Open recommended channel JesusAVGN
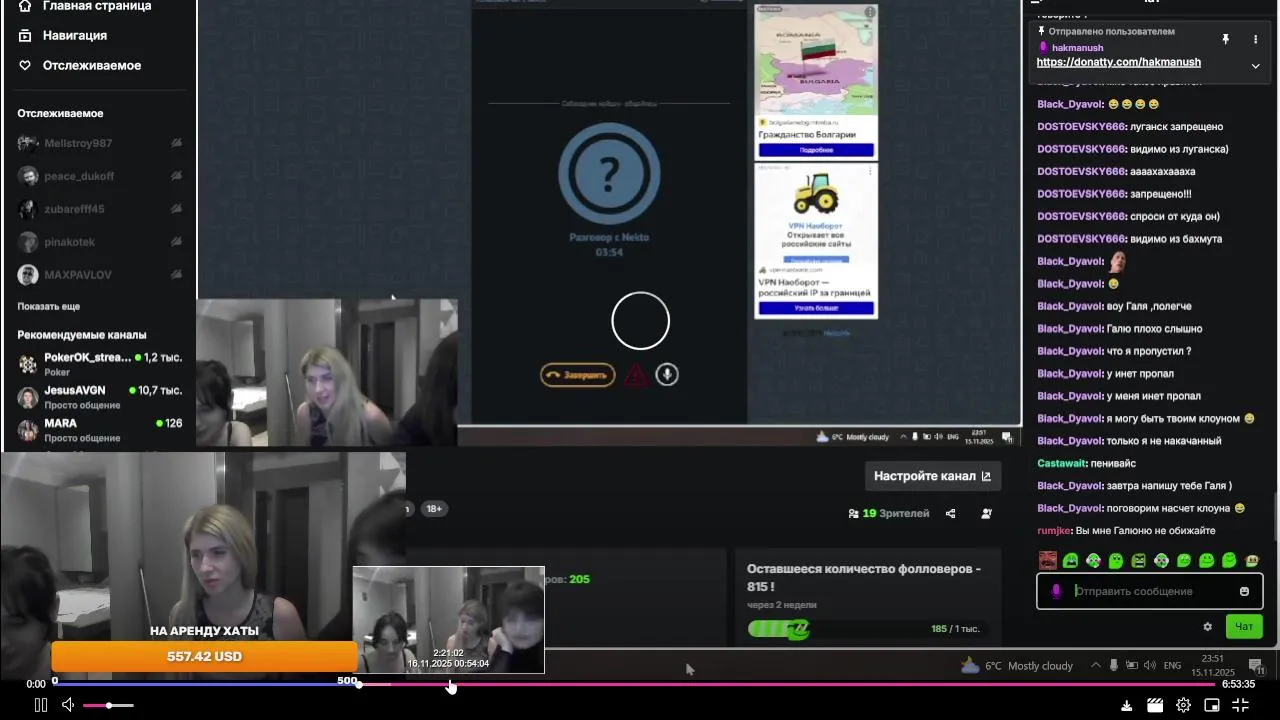This screenshot has height=720, width=1280. point(98,397)
